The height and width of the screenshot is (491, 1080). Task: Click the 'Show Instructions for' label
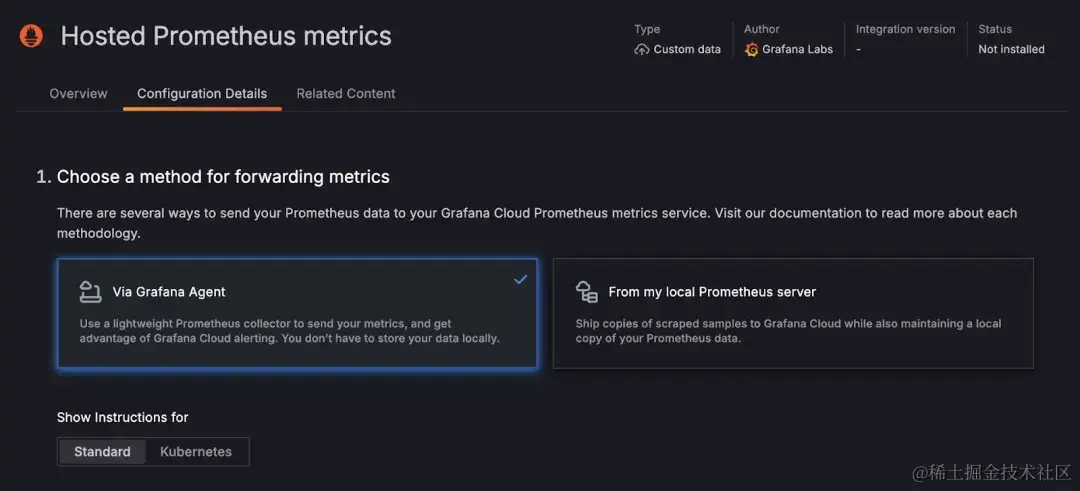pyautogui.click(x=123, y=417)
